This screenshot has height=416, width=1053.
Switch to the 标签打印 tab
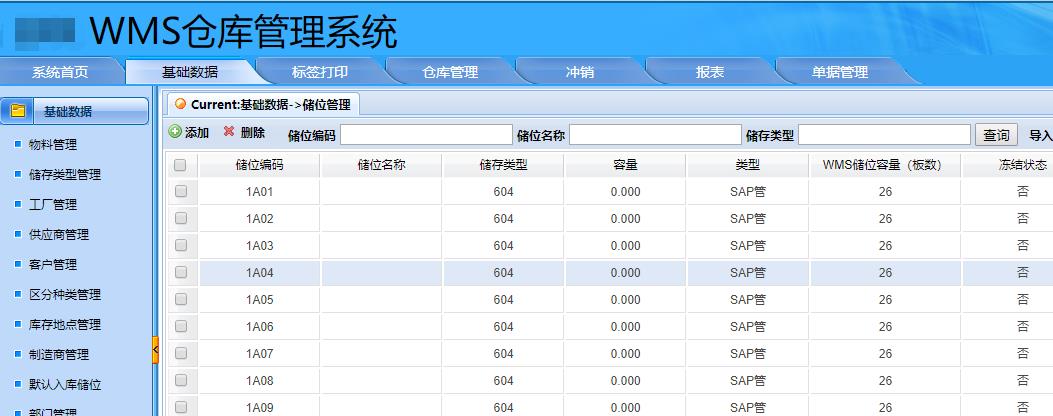320,72
